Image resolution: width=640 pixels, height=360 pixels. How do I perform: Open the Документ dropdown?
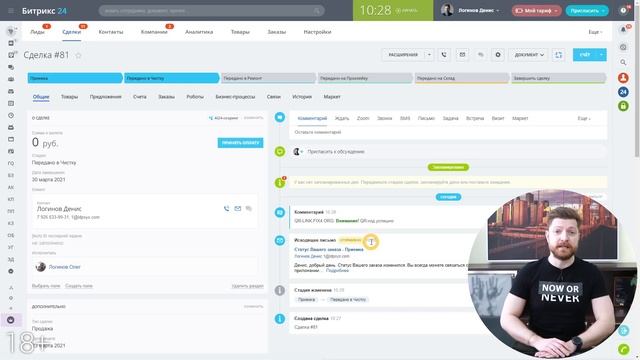point(529,55)
